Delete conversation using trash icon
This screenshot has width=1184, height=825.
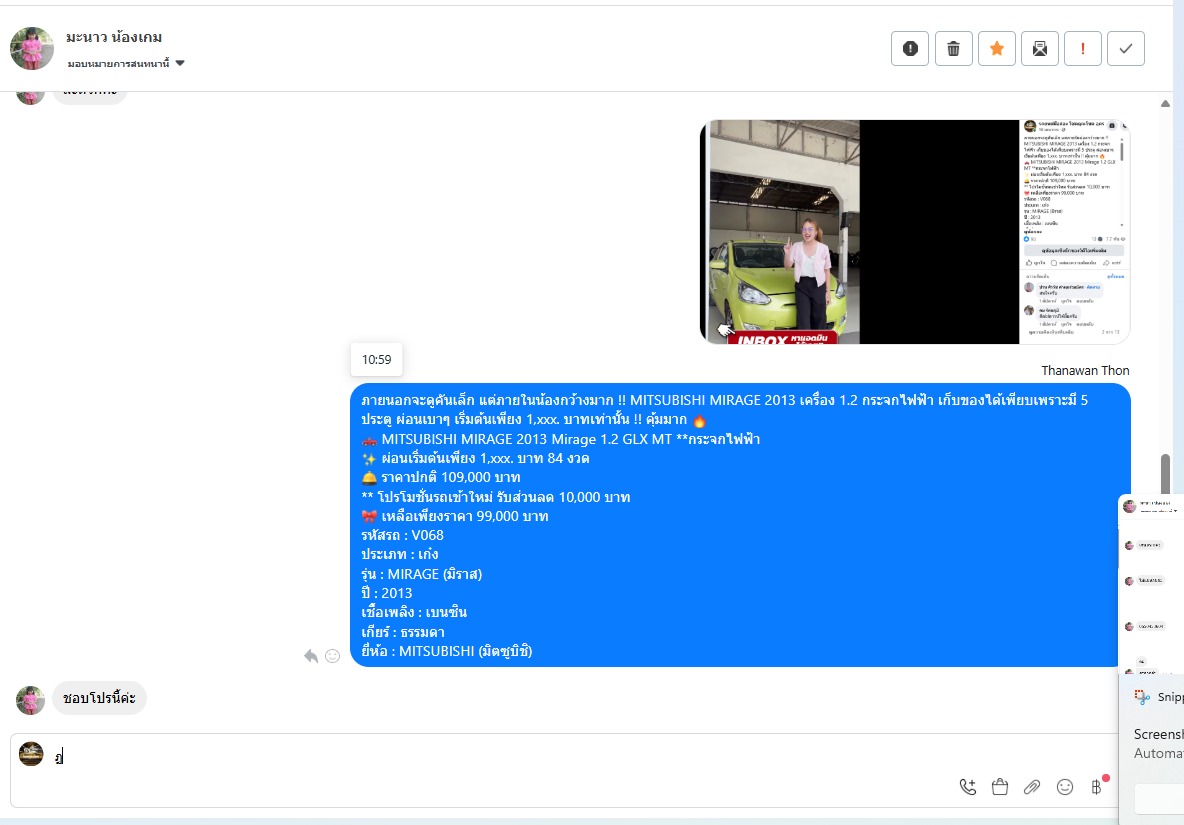tap(954, 49)
